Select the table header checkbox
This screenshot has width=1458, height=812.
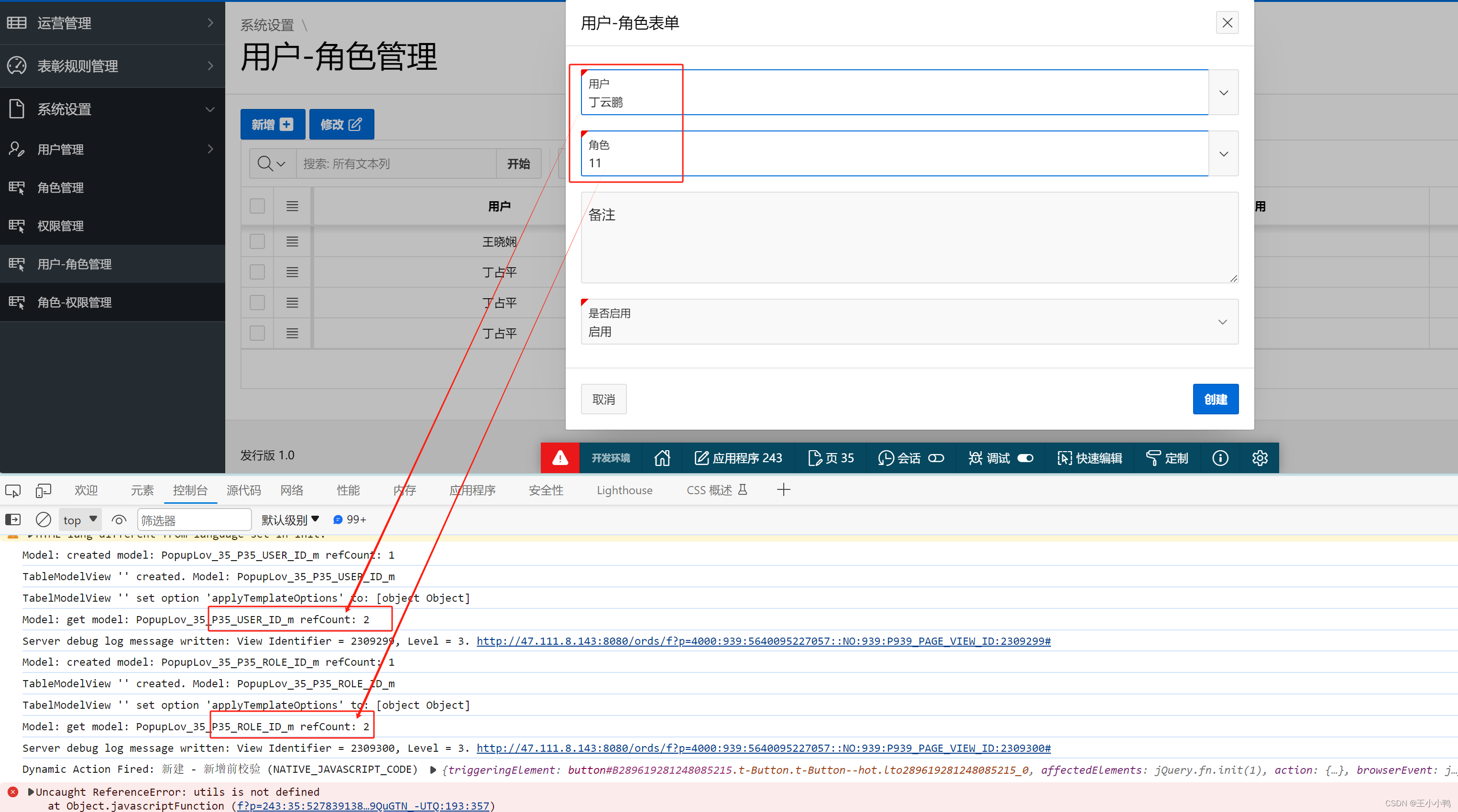tap(258, 206)
